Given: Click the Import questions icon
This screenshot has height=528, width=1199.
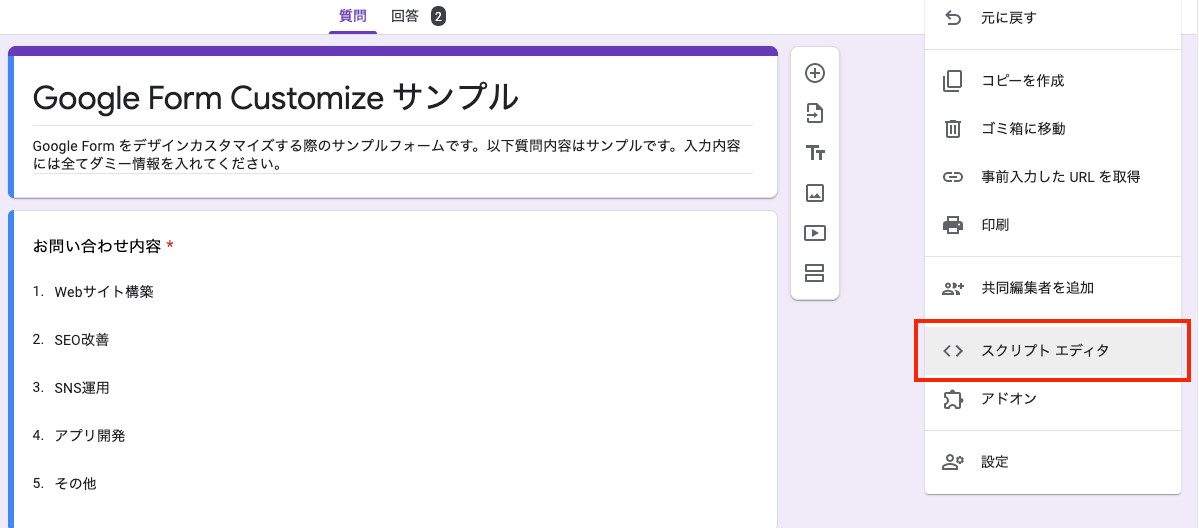Looking at the screenshot, I should pyautogui.click(x=815, y=113).
